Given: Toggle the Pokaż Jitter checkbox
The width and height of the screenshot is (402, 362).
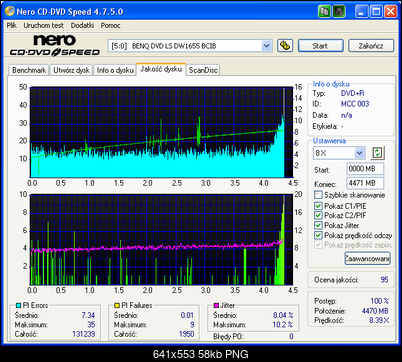Looking at the screenshot, I should (x=318, y=225).
